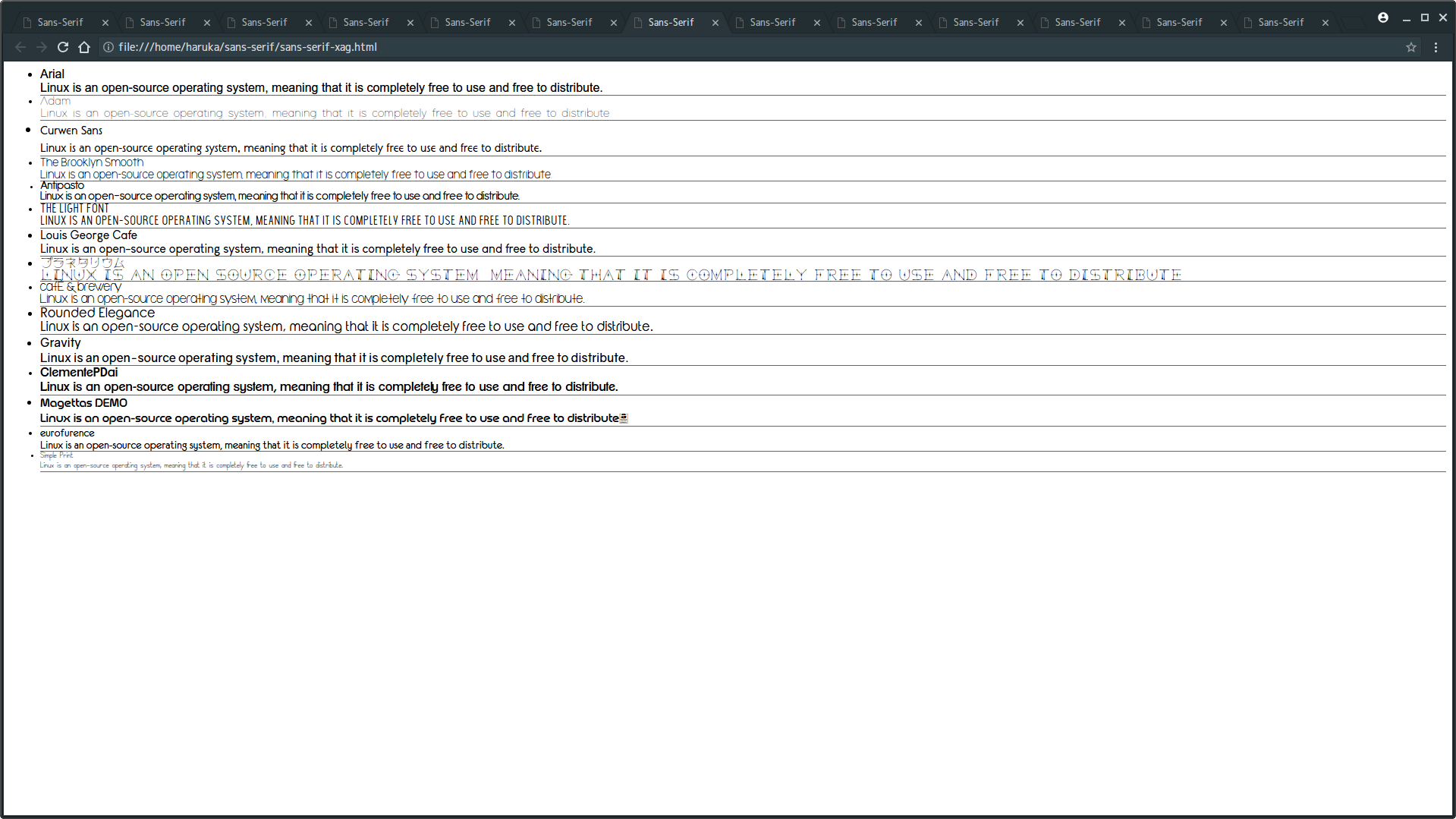This screenshot has width=1456, height=819.
Task: Click the tiny font name 'Simple Print'
Action: [x=56, y=455]
